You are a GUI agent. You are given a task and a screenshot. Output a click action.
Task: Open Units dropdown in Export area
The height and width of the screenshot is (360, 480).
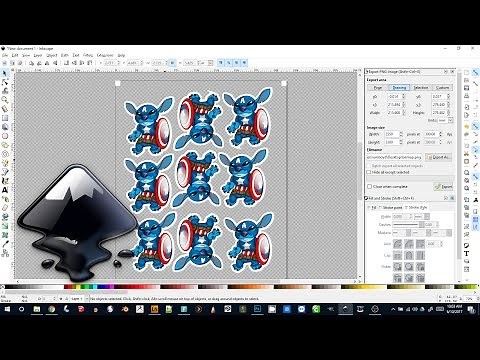[x=446, y=120]
